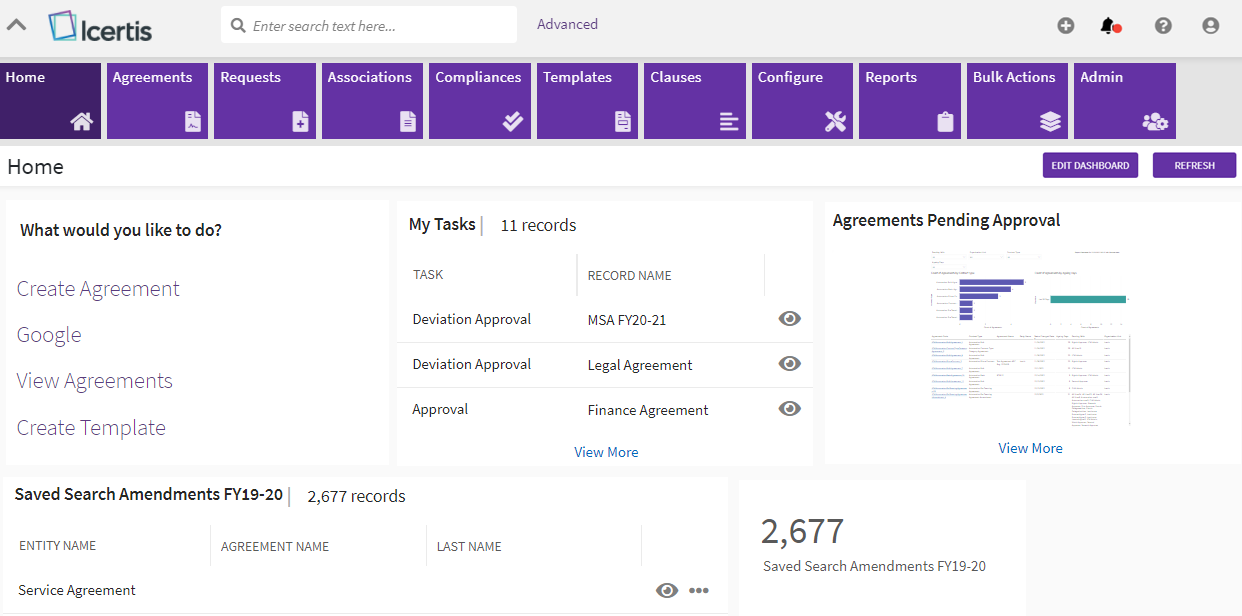The image size is (1242, 616).
Task: Open the Configure tools tile
Action: (801, 100)
